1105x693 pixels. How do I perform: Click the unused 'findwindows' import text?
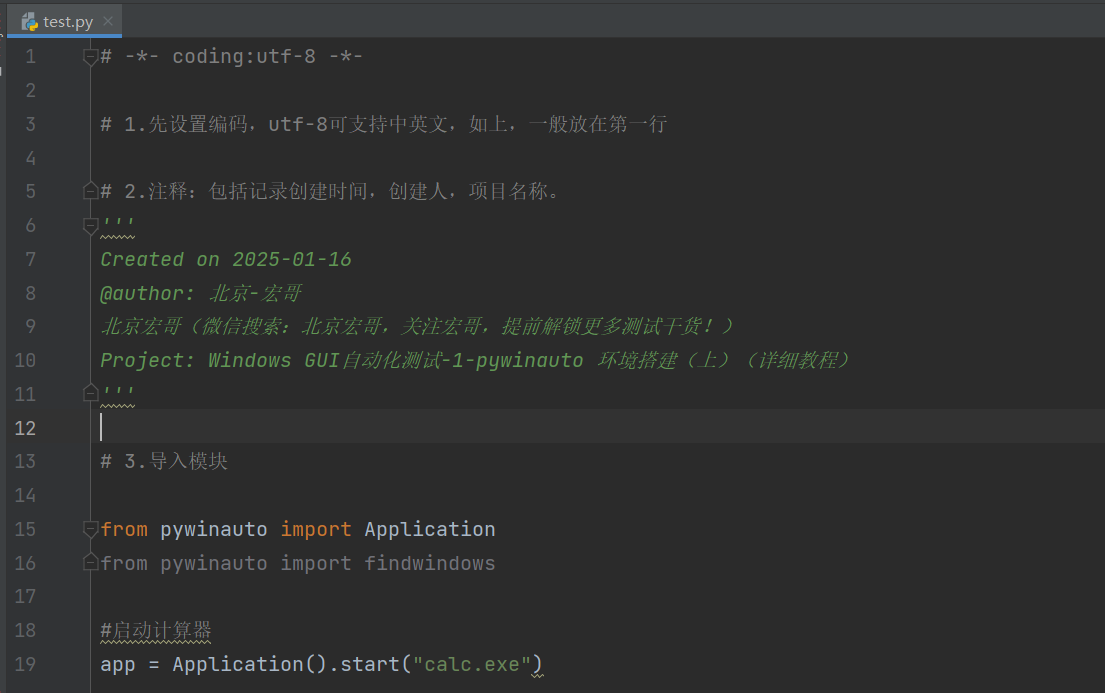pyautogui.click(x=429, y=563)
